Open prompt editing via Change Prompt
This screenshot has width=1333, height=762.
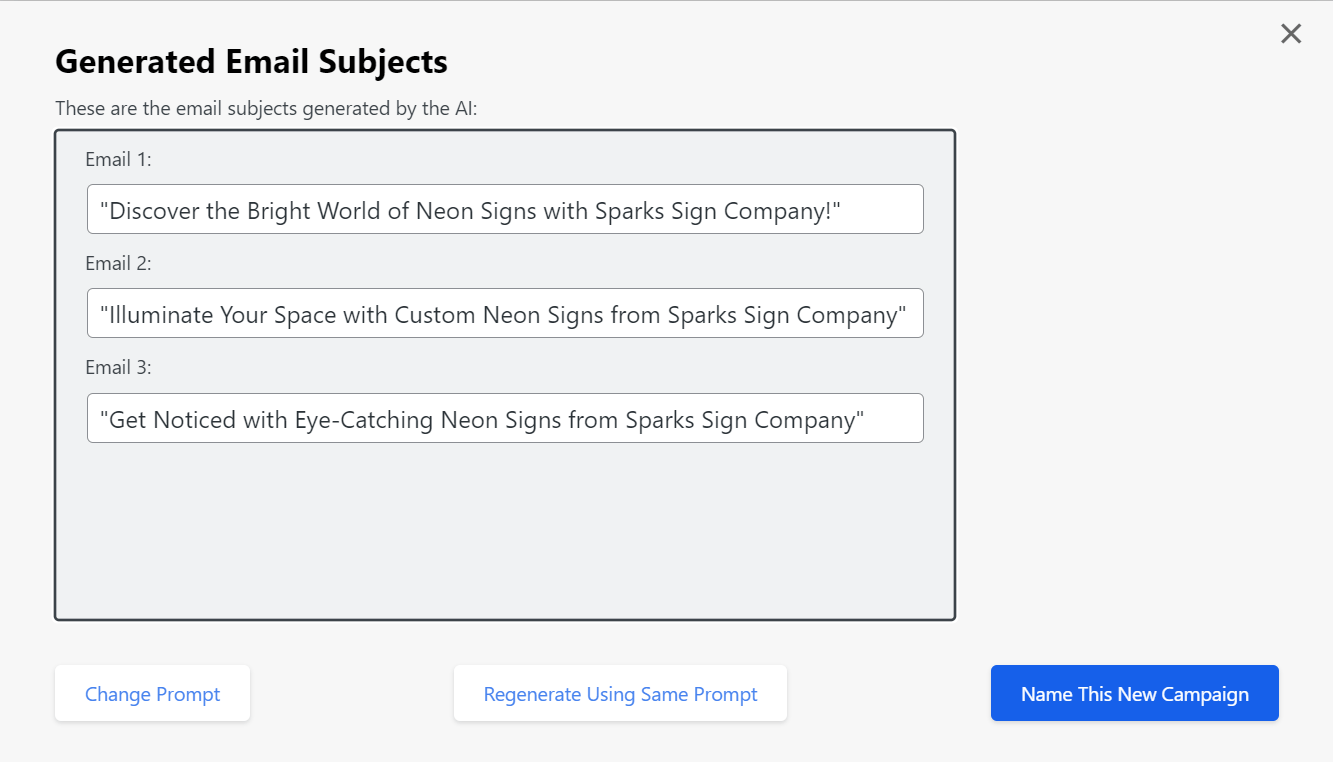pos(152,693)
